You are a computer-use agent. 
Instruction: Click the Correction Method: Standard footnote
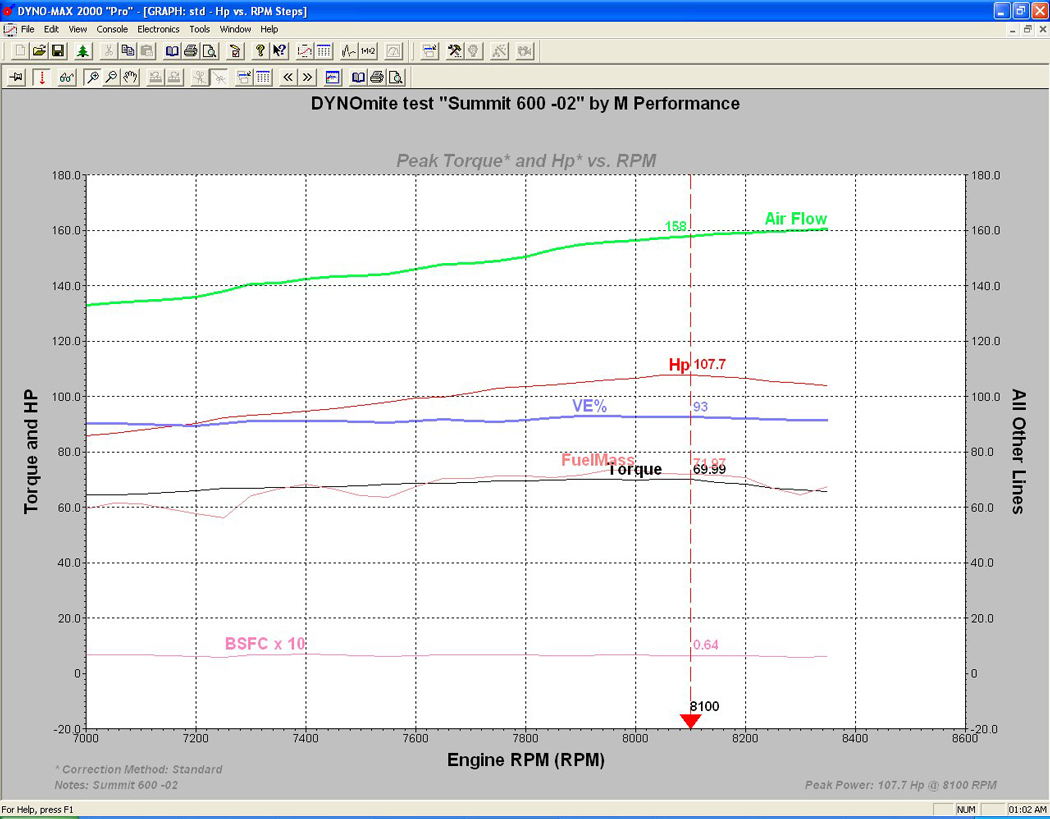point(139,769)
